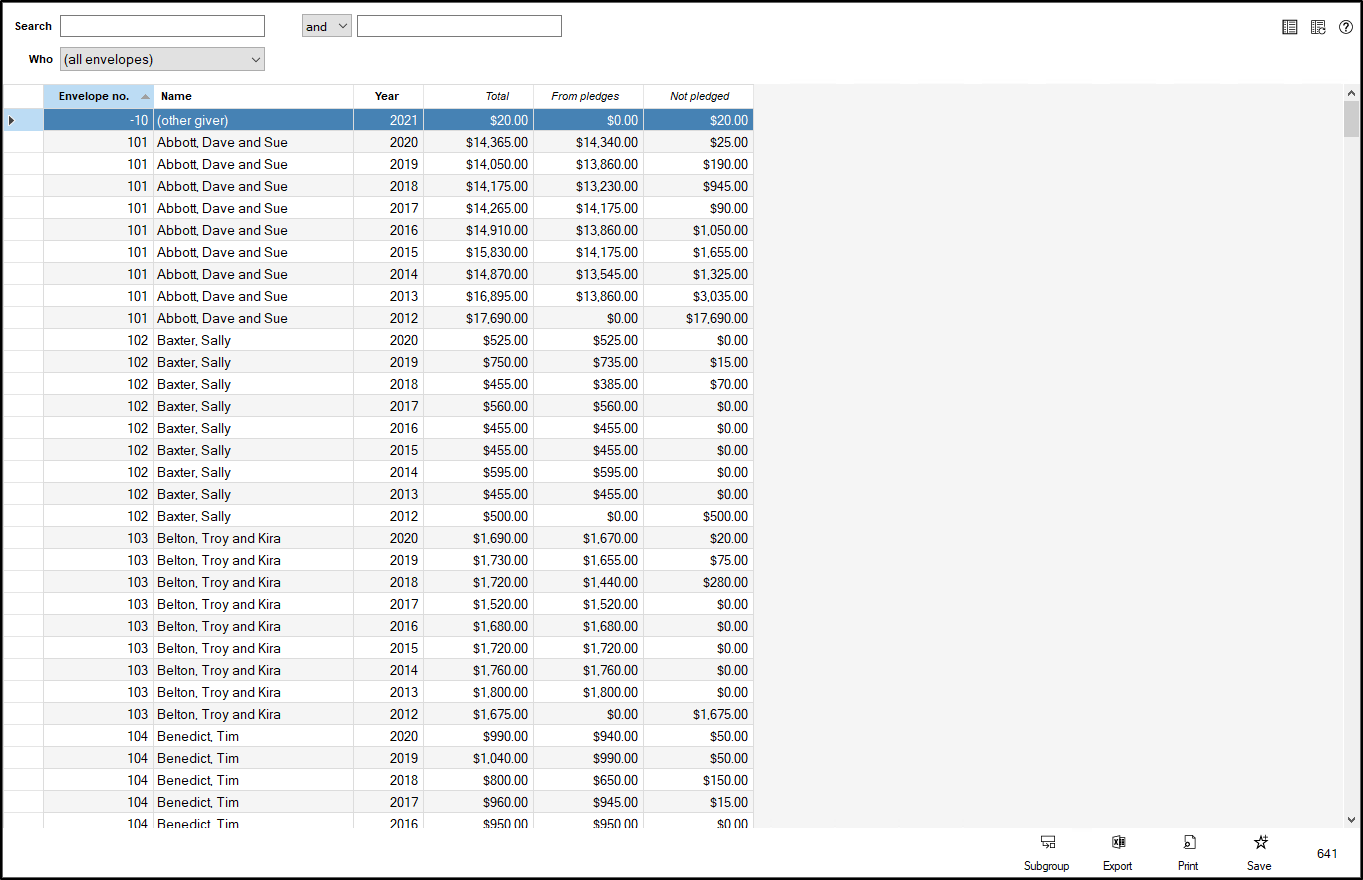Expand the Who envelopes dropdown
Viewport: 1363px width, 880px height.
[162, 60]
